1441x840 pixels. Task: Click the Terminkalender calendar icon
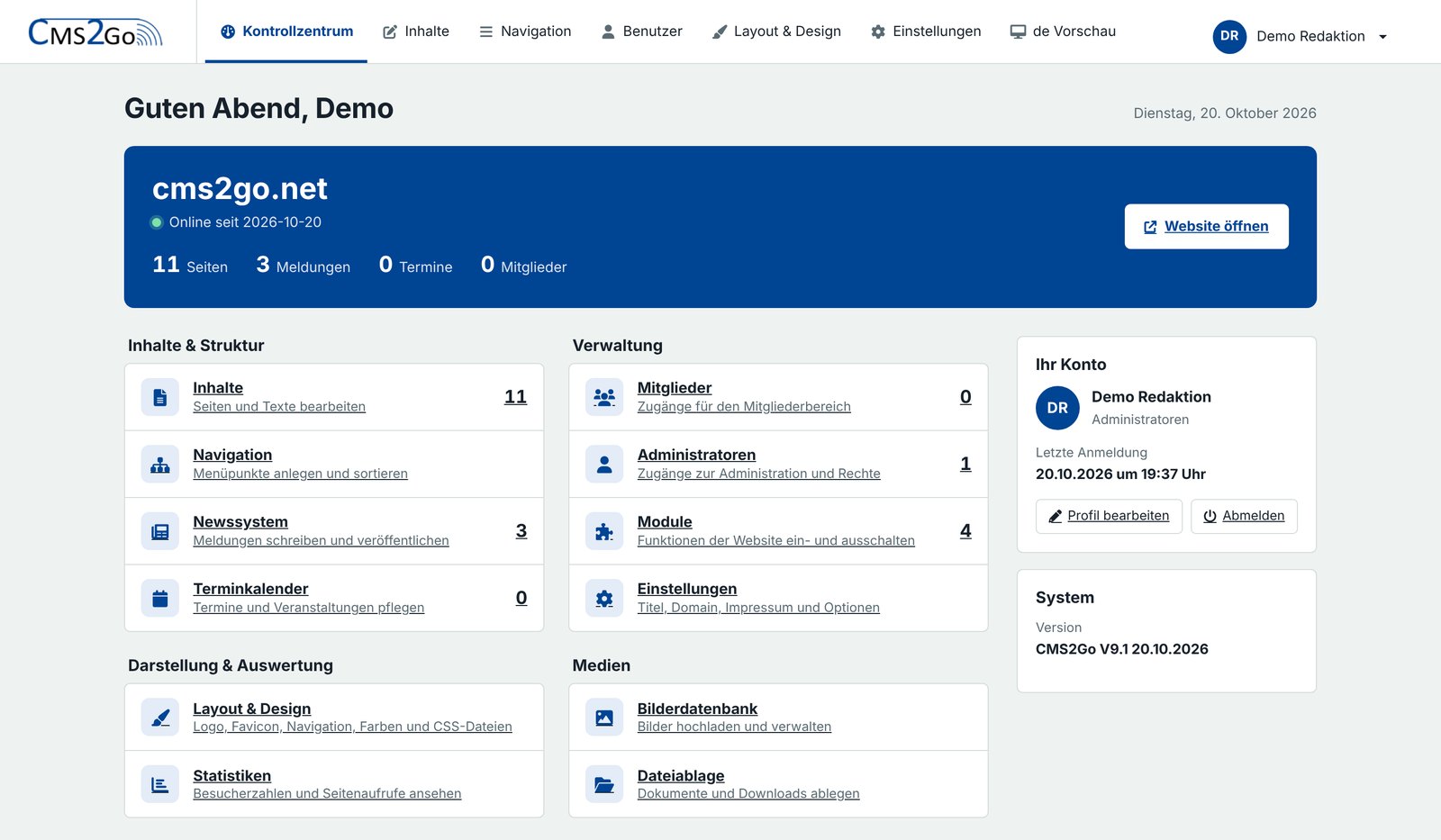coord(160,598)
